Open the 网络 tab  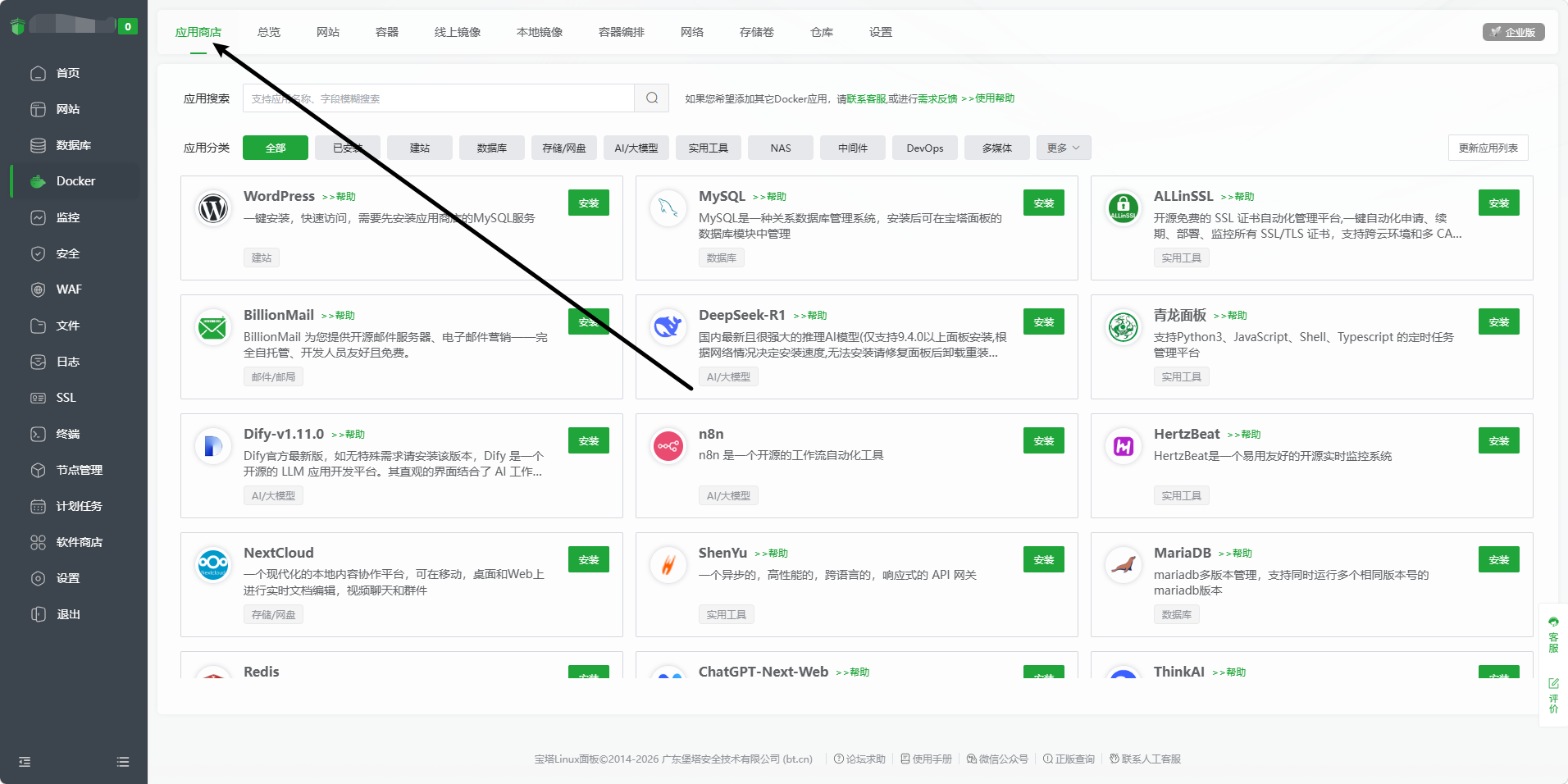[x=692, y=32]
